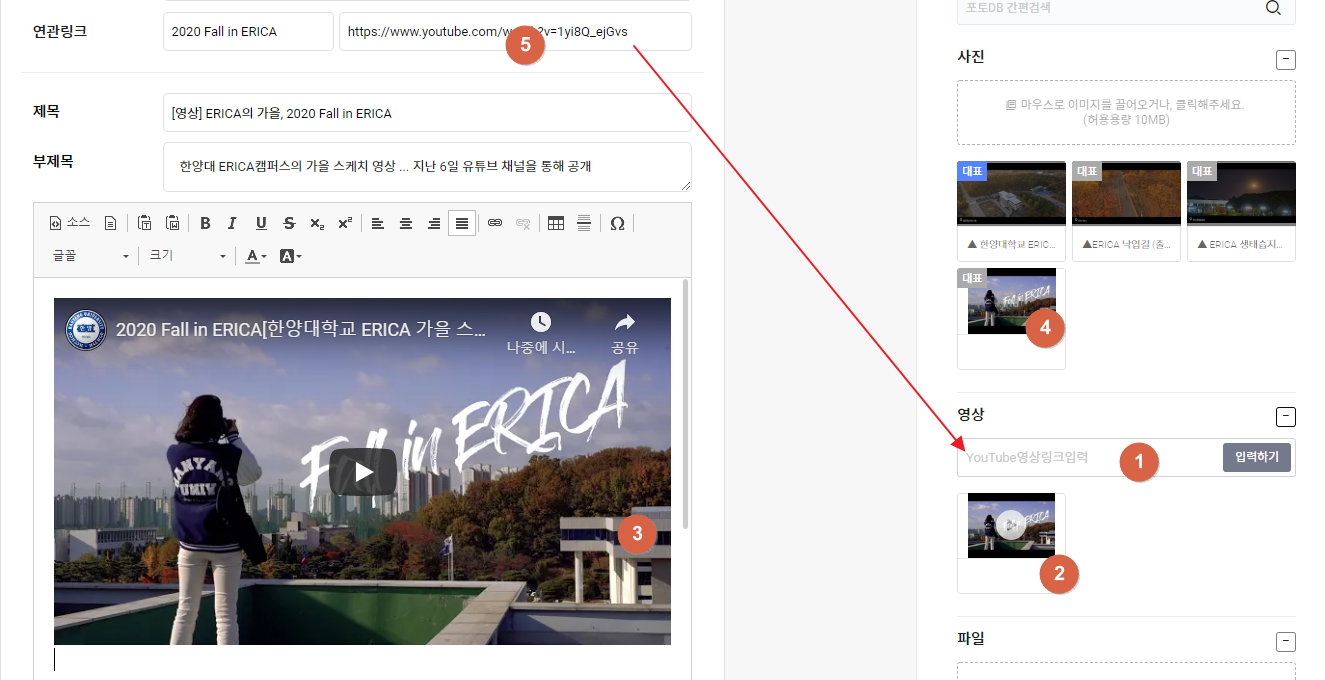The width and height of the screenshot is (1325, 680).
Task: Toggle 대표 badge on the first photo thumbnail
Action: (x=972, y=171)
